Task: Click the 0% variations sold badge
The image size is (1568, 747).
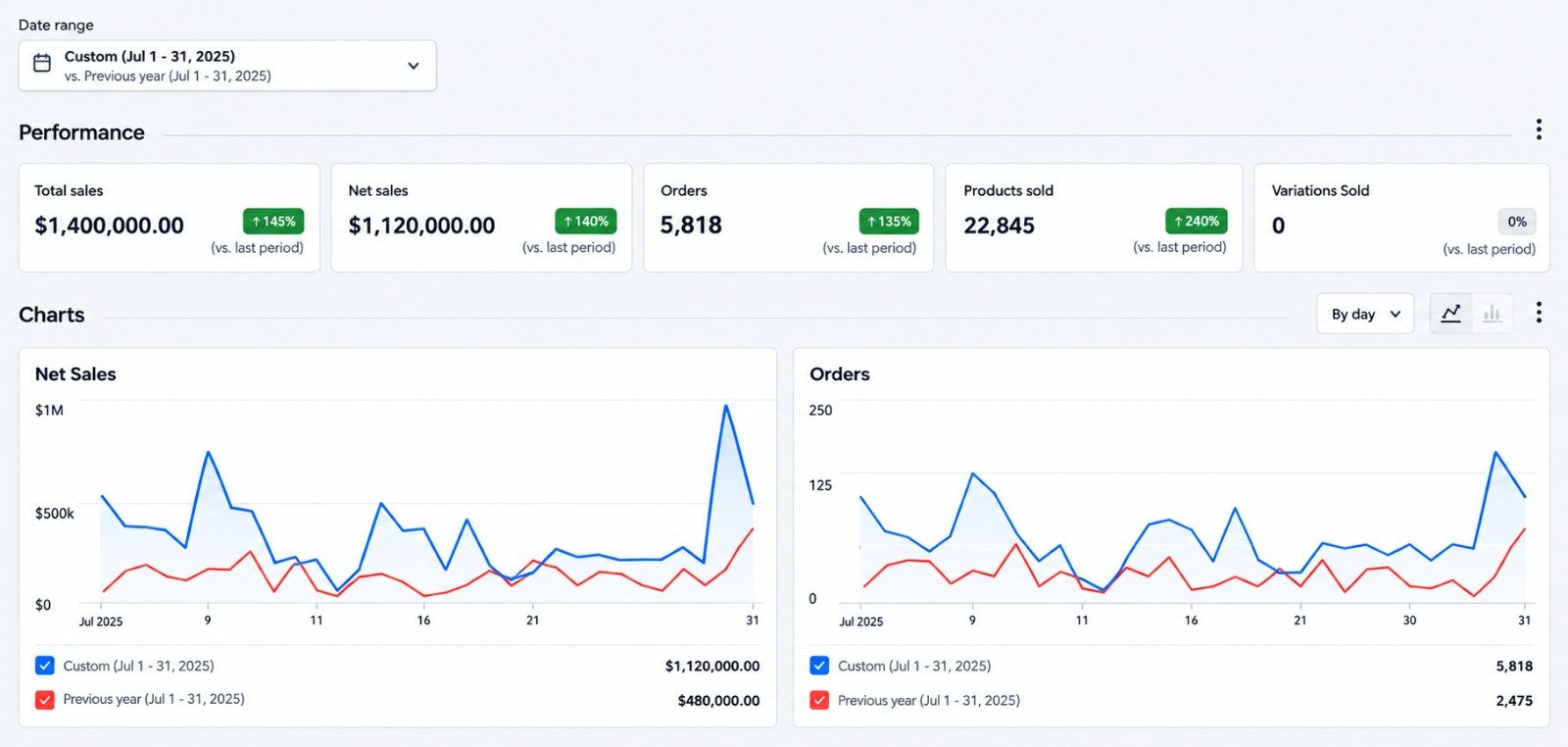Action: [1517, 222]
